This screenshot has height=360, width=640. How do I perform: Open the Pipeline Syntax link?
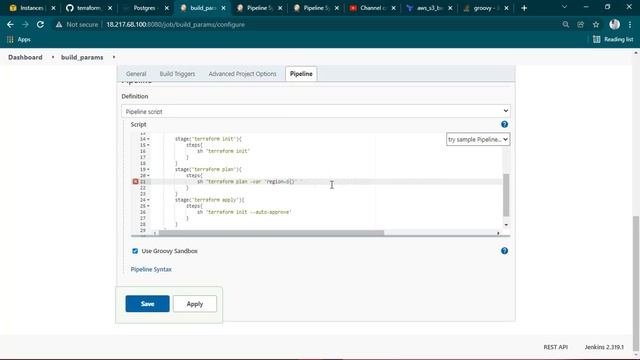tap(151, 269)
